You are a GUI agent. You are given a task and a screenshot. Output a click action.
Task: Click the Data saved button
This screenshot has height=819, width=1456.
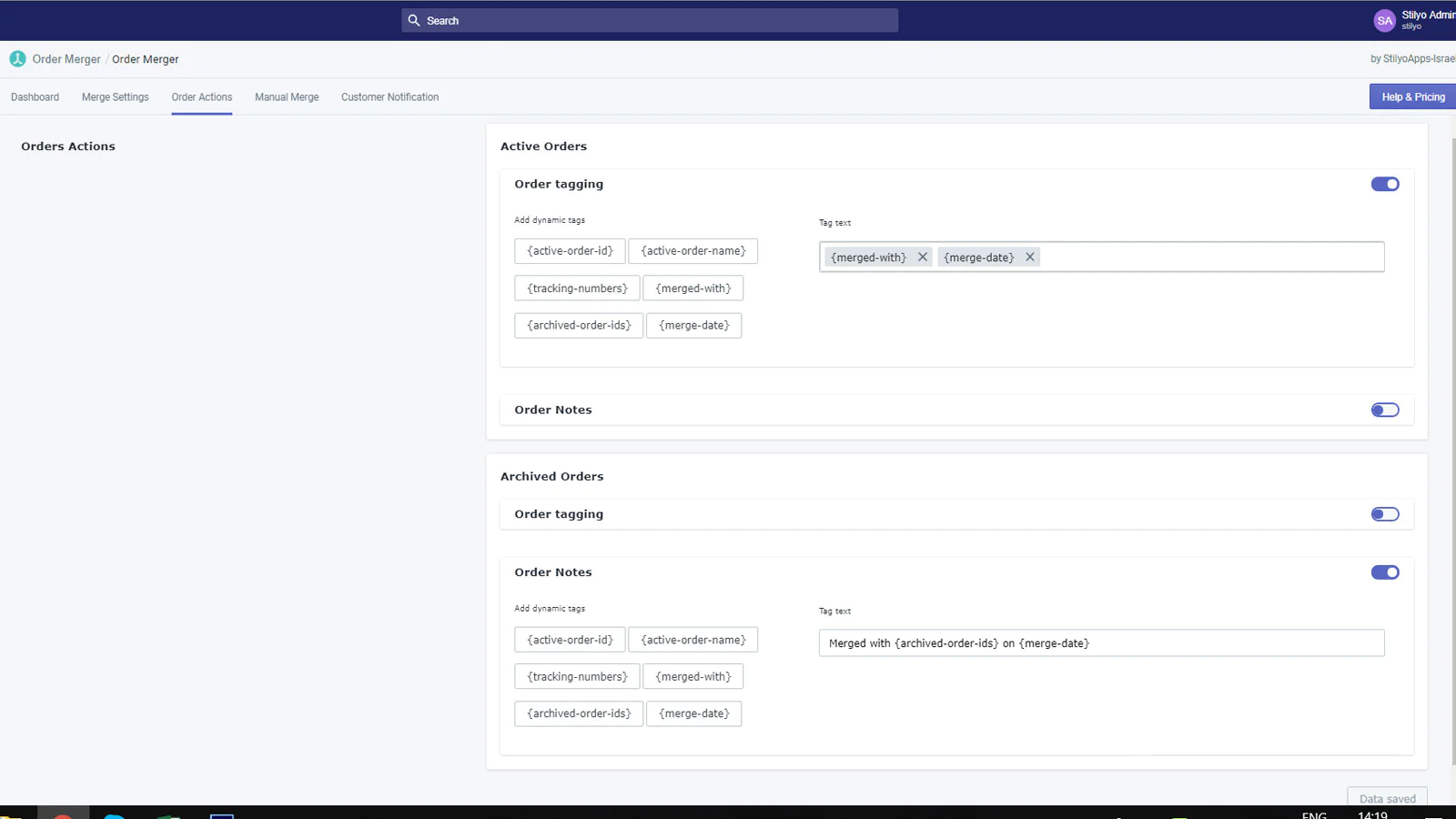coord(1387,798)
